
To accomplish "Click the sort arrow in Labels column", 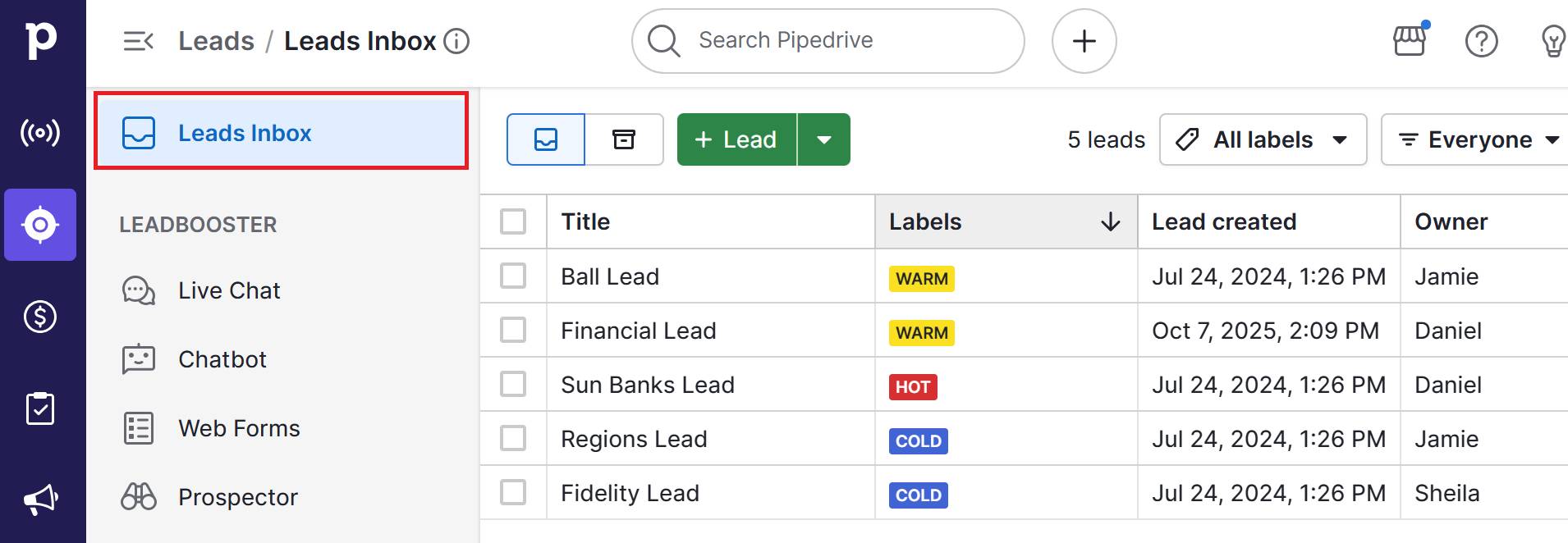I will click(x=1111, y=221).
